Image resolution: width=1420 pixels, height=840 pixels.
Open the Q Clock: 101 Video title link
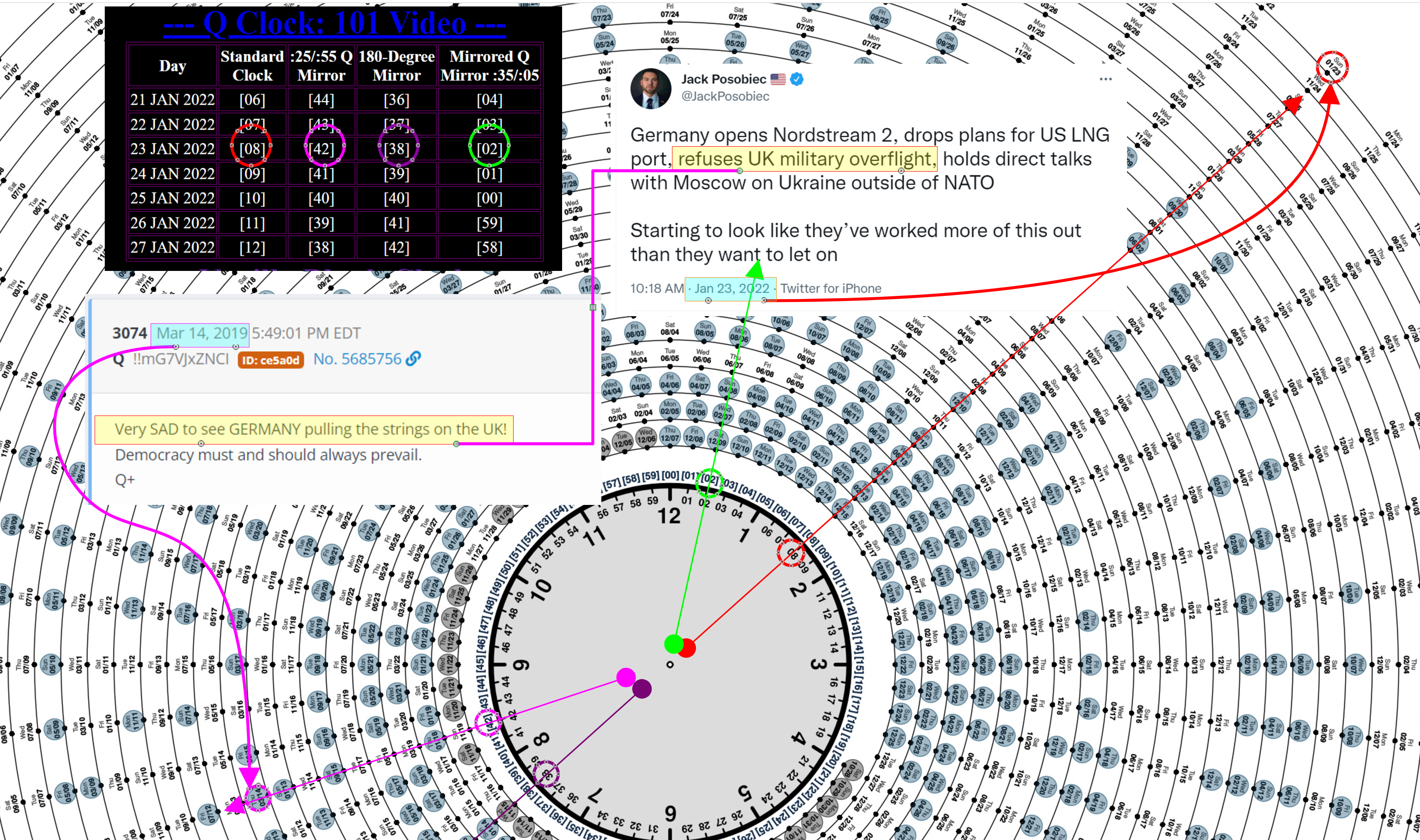click(x=335, y=24)
